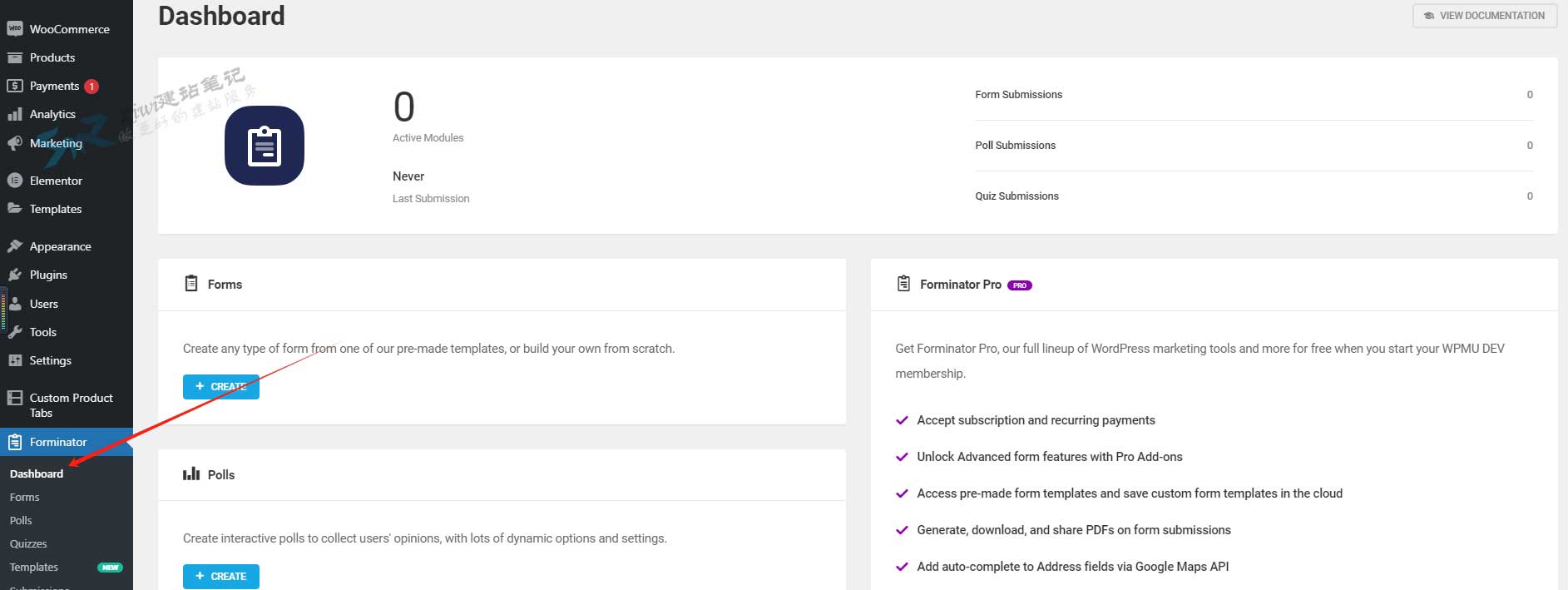Click the View Documentation graduation cap icon
The image size is (1568, 590).
point(1429,16)
